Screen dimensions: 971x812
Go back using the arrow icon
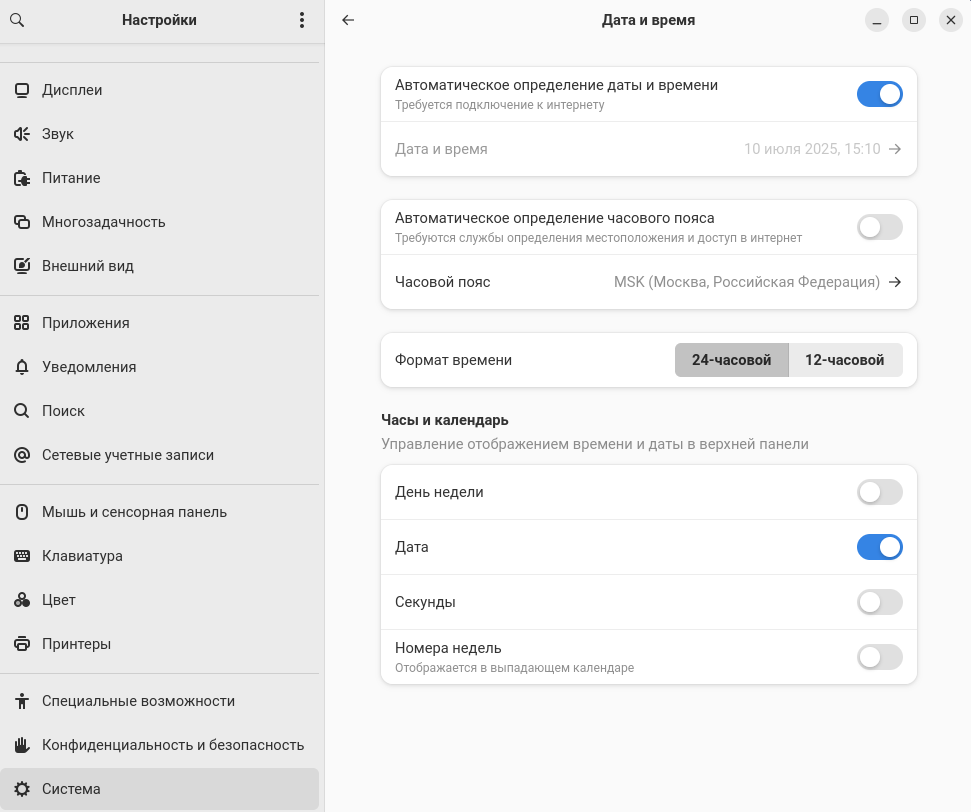(348, 20)
